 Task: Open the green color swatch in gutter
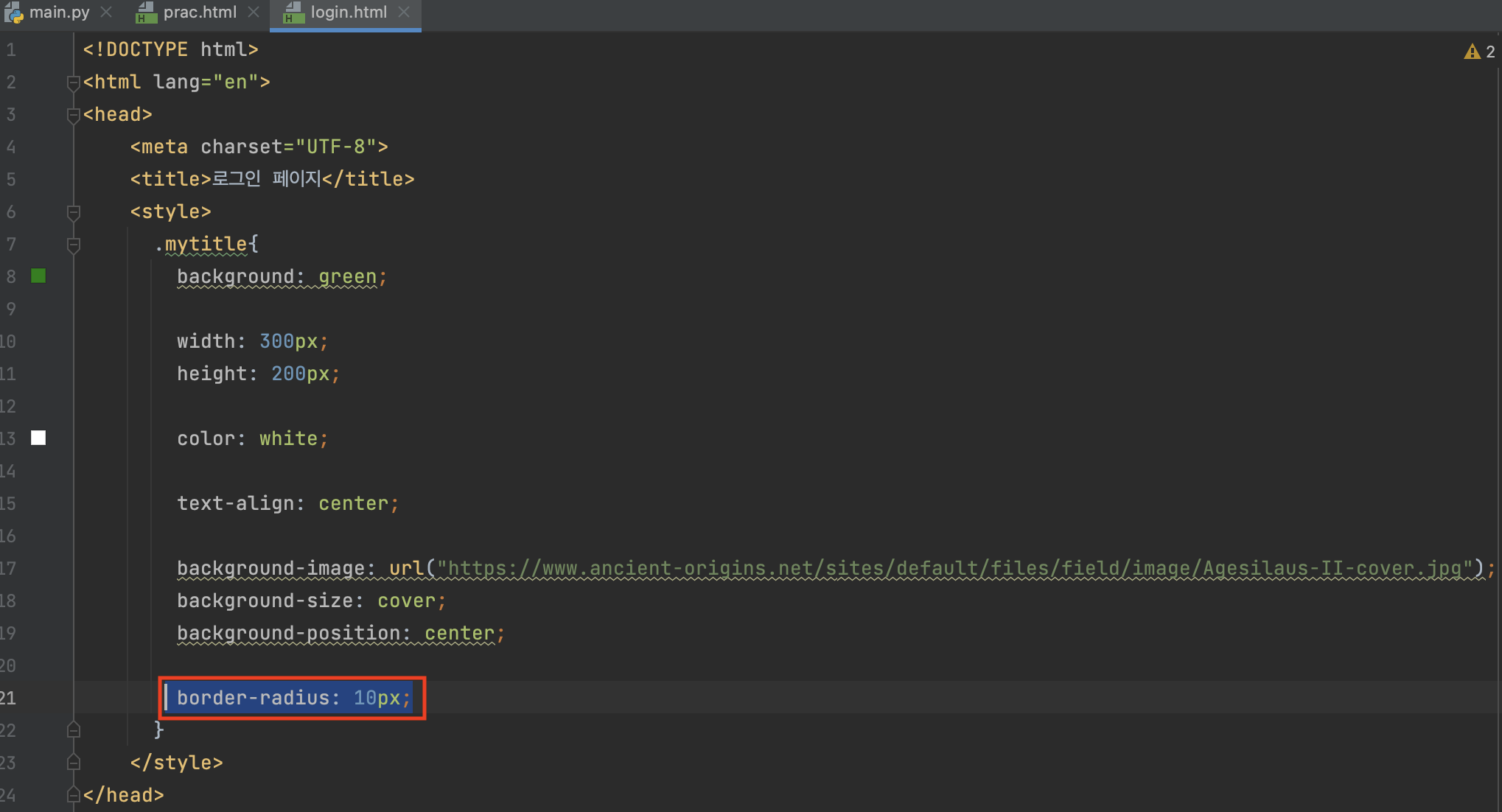[38, 276]
